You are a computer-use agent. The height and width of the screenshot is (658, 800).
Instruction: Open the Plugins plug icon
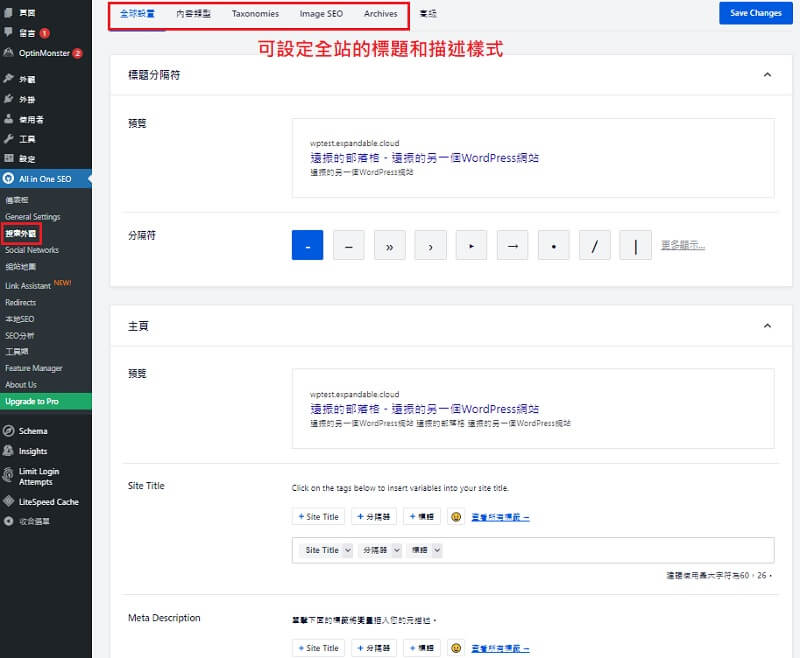(8, 98)
